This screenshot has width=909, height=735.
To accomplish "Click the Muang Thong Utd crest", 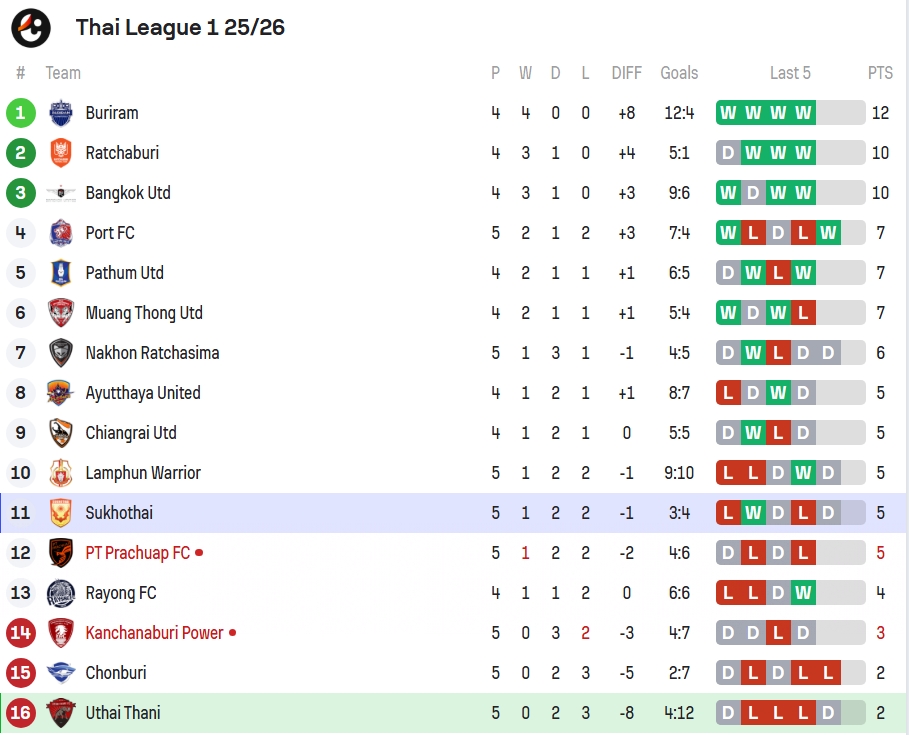I will pyautogui.click(x=60, y=313).
